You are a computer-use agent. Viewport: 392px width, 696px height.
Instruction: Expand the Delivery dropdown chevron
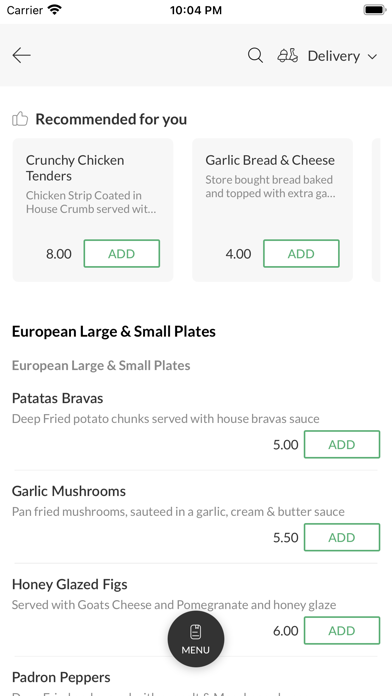[372, 56]
